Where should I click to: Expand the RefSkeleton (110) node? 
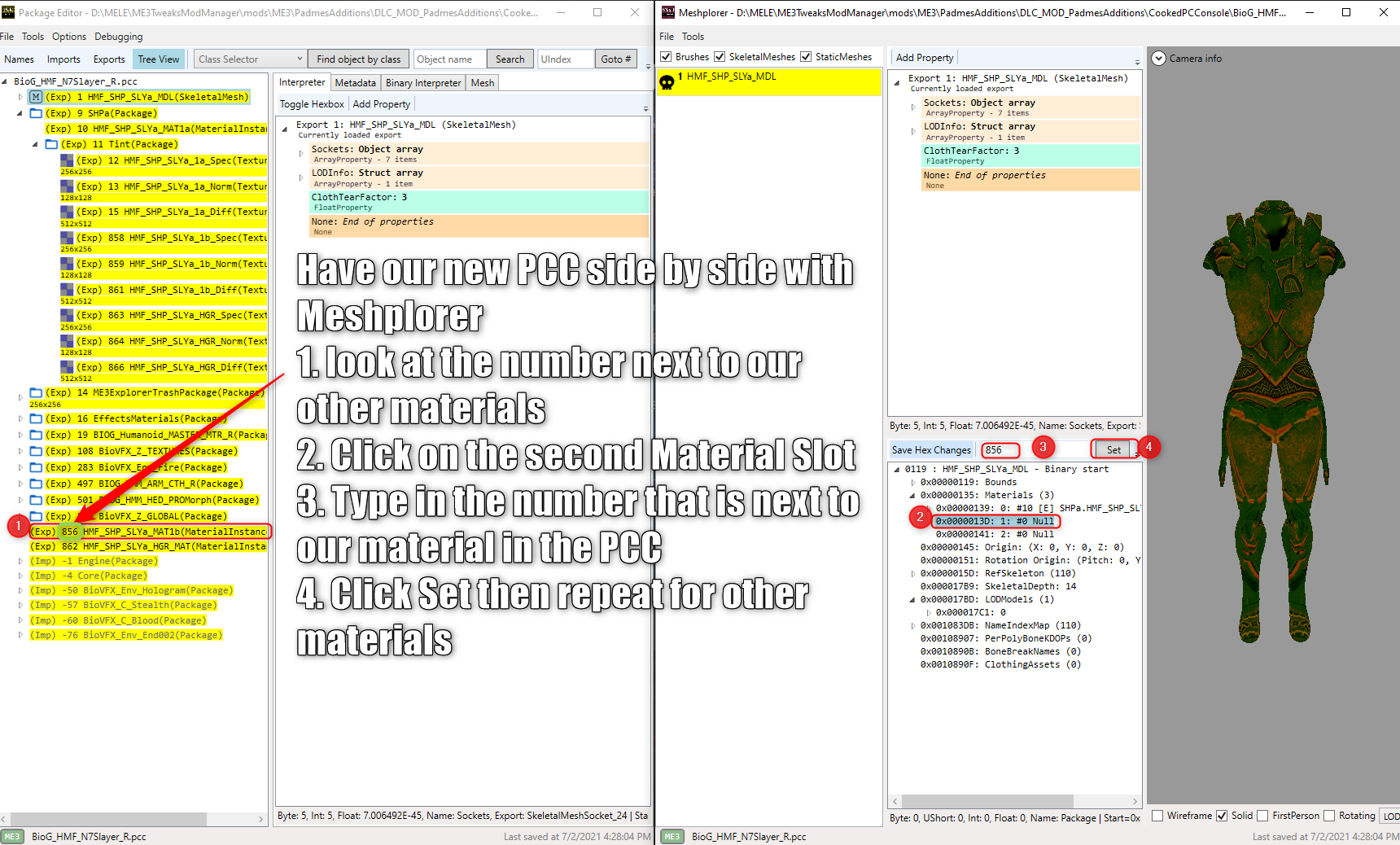912,573
